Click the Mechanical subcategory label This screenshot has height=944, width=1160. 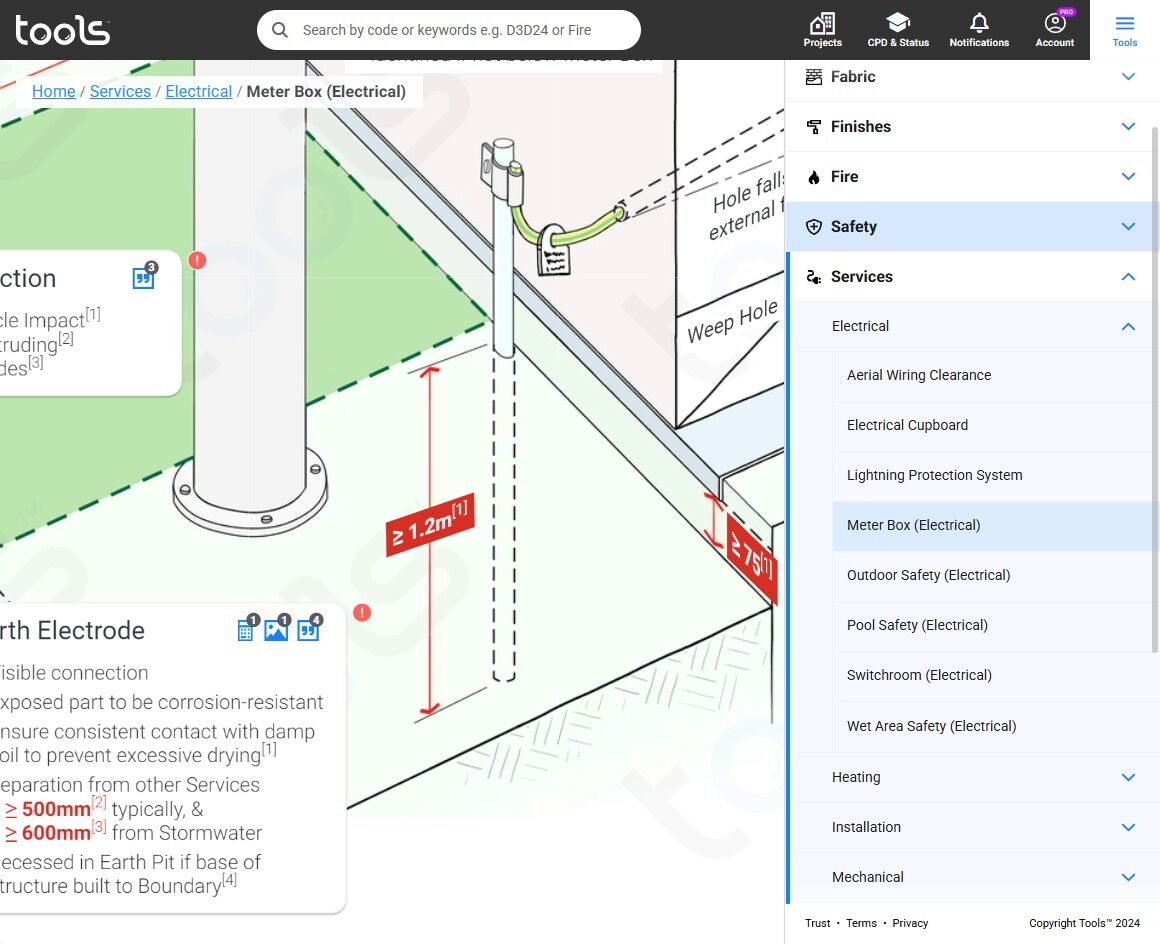(868, 877)
